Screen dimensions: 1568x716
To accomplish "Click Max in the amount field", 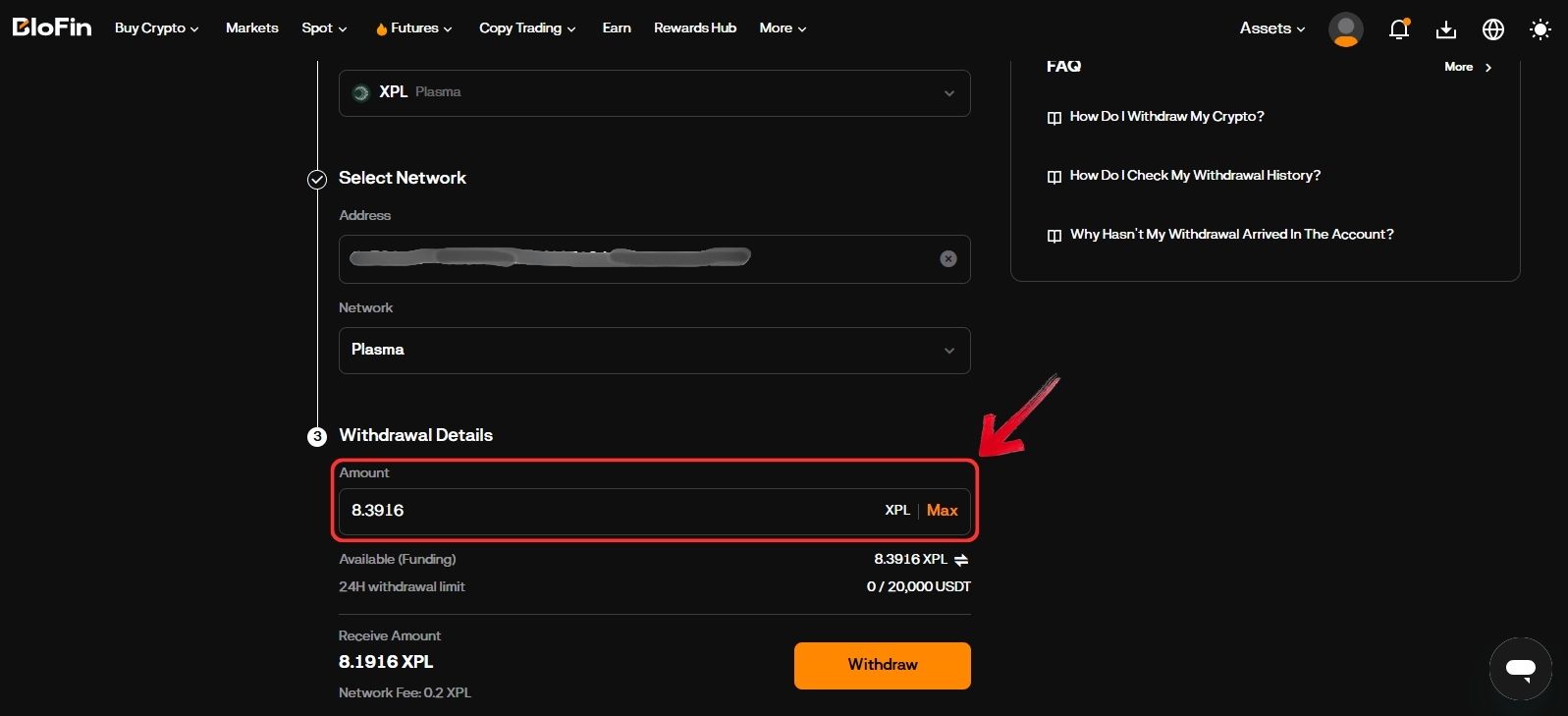I will pyautogui.click(x=942, y=511).
